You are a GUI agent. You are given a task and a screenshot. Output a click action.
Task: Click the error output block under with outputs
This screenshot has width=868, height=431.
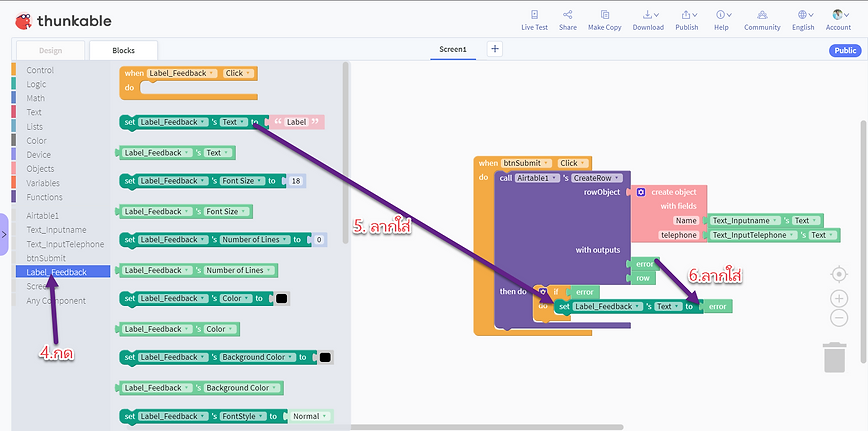click(644, 264)
